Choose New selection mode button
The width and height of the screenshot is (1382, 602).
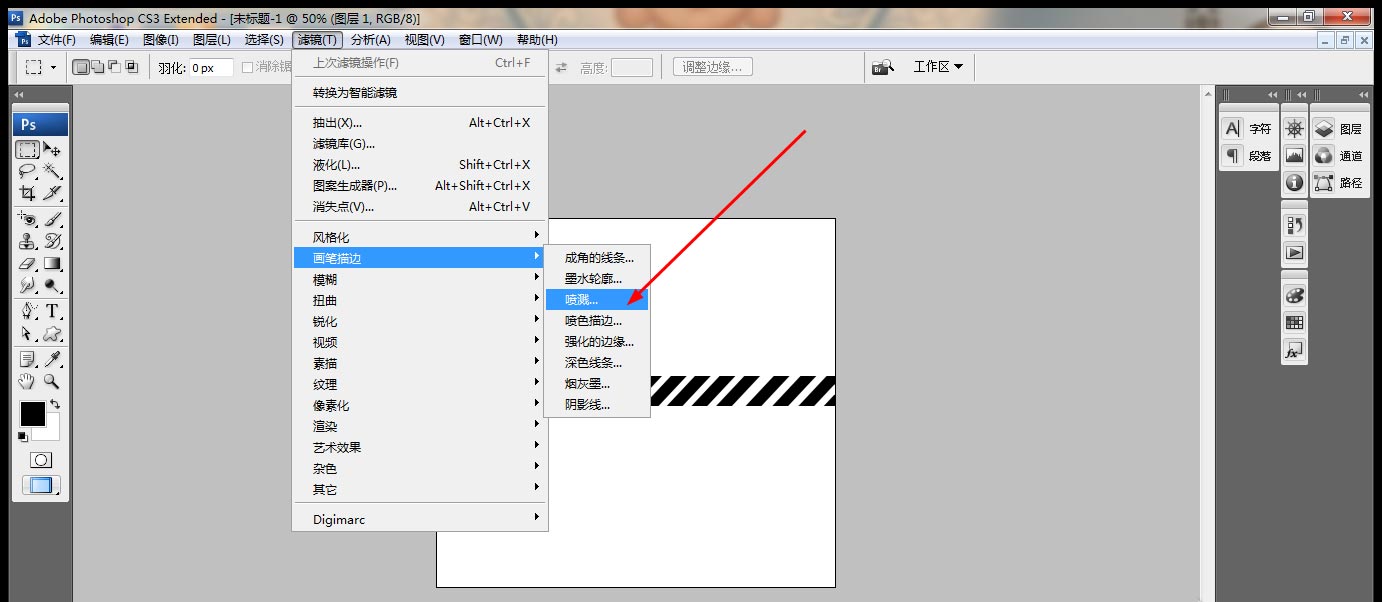click(x=82, y=67)
